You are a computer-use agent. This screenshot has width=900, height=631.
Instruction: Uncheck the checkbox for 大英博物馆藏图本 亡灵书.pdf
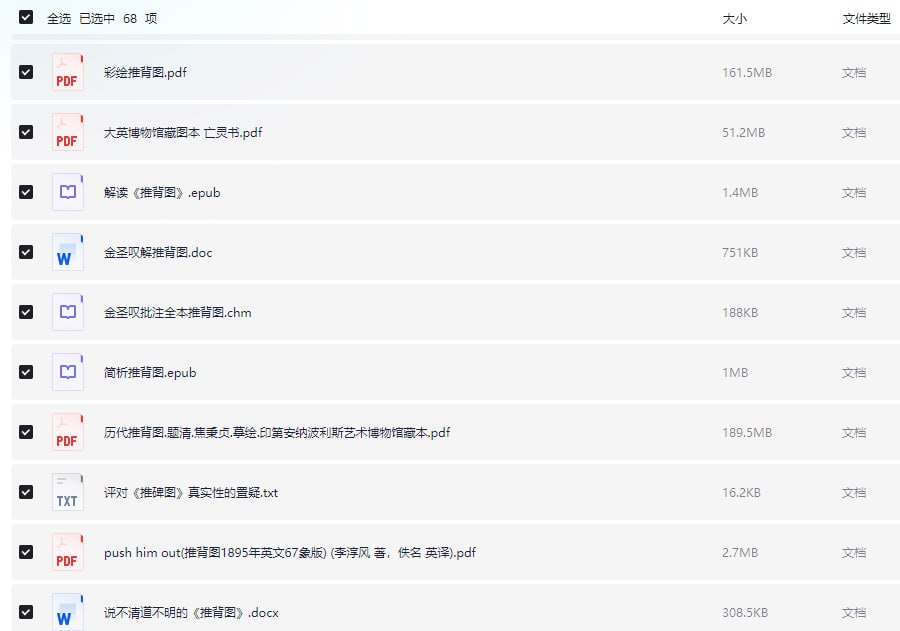tap(26, 132)
